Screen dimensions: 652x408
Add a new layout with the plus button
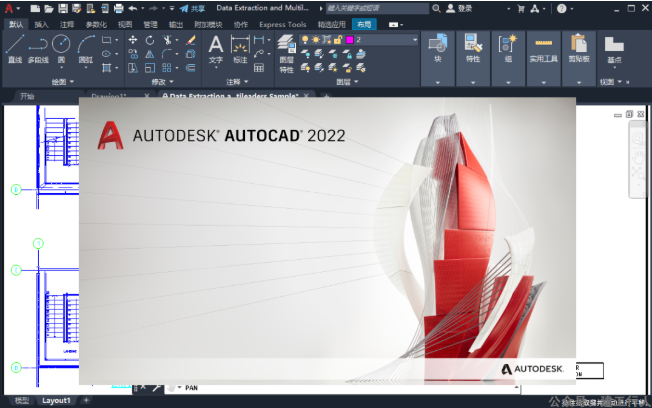pyautogui.click(x=86, y=400)
